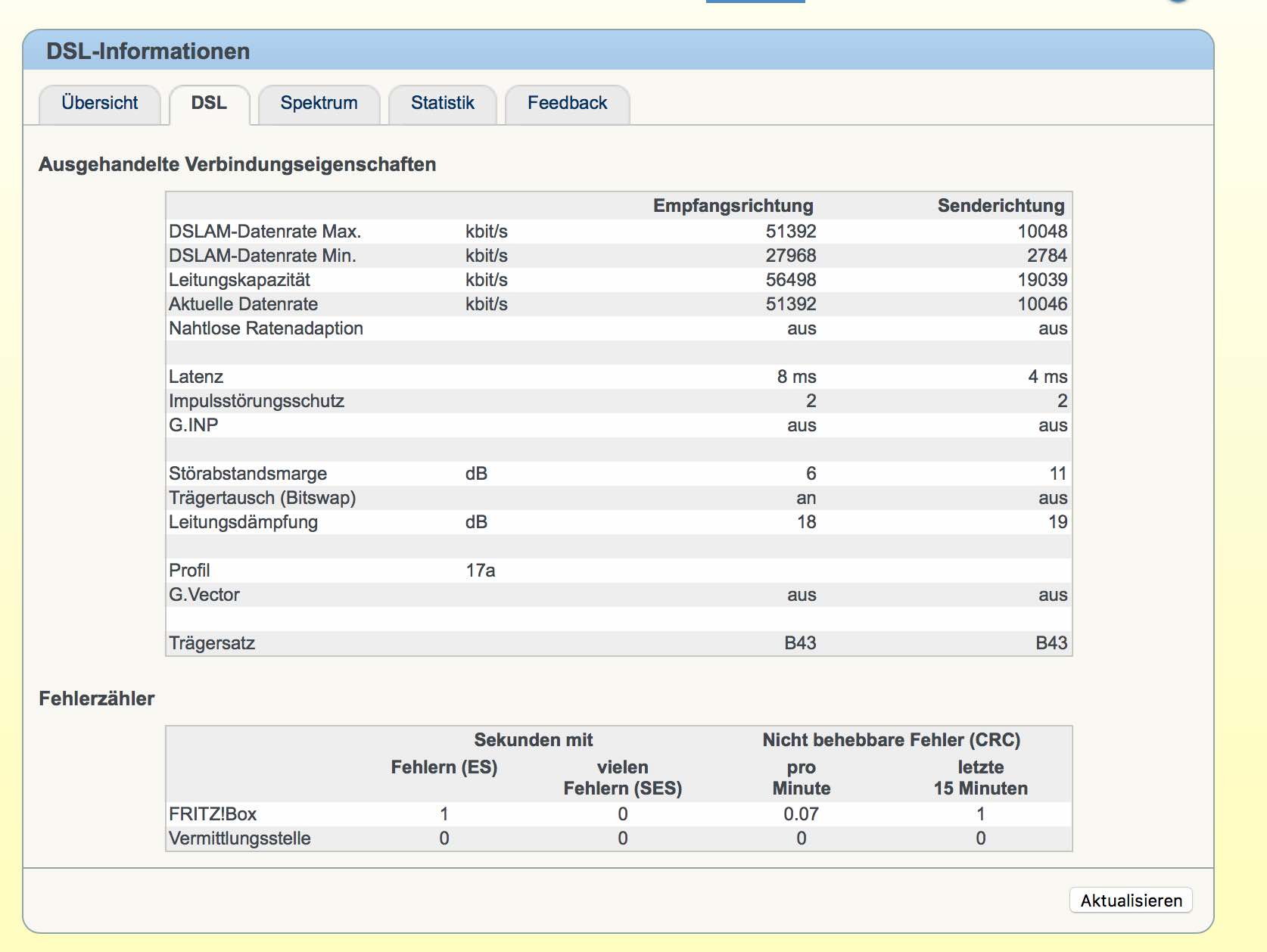Open the Feedback tab
This screenshot has width=1267, height=952.
pyautogui.click(x=567, y=103)
